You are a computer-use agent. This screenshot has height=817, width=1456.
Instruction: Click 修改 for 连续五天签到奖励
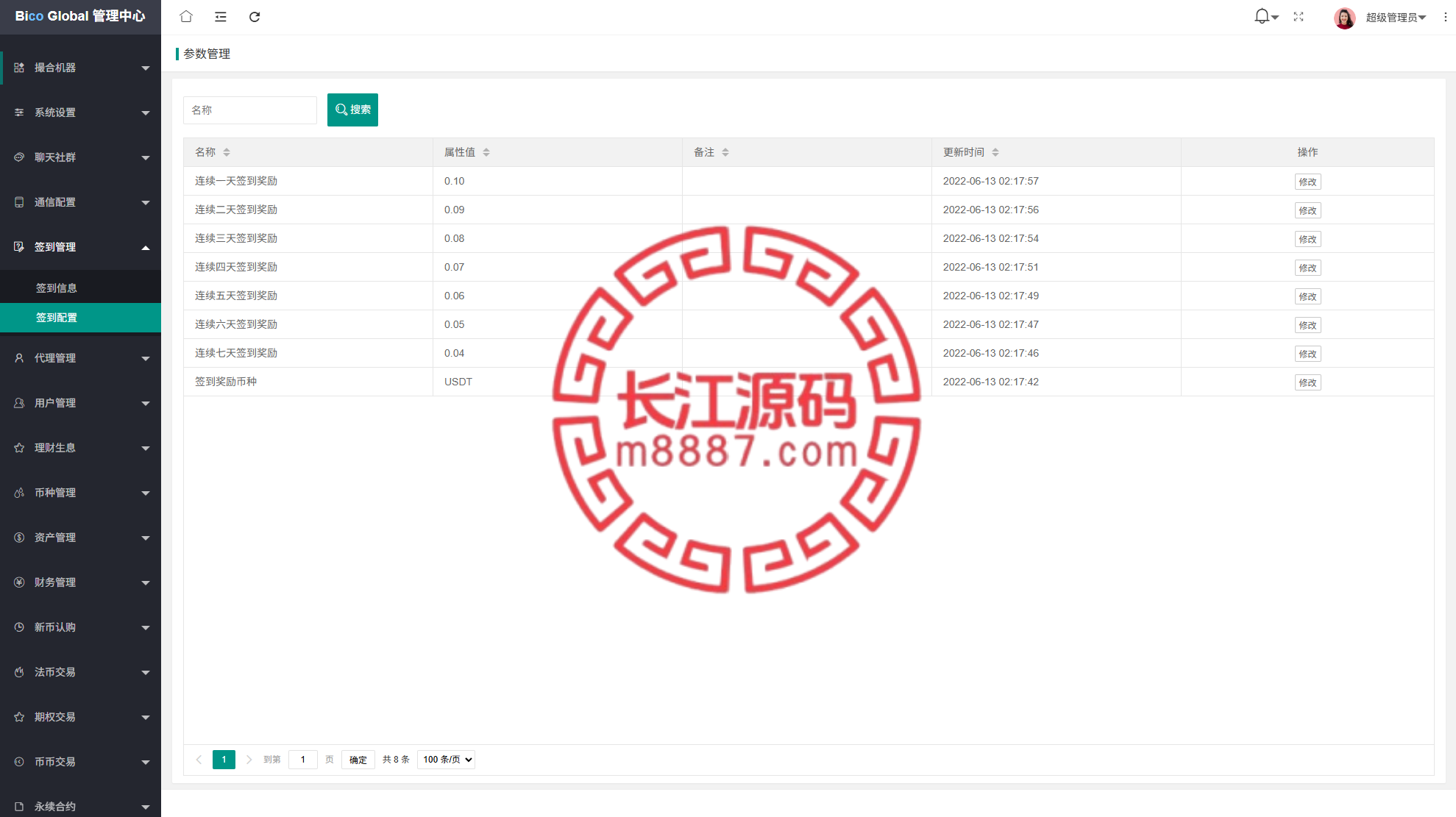pos(1307,296)
